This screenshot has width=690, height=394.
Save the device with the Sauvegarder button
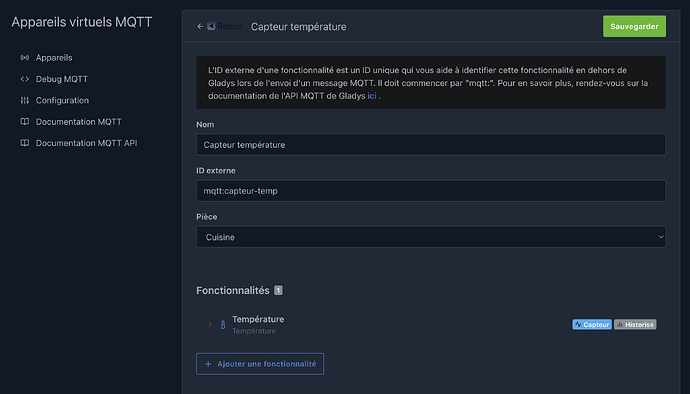(x=634, y=26)
